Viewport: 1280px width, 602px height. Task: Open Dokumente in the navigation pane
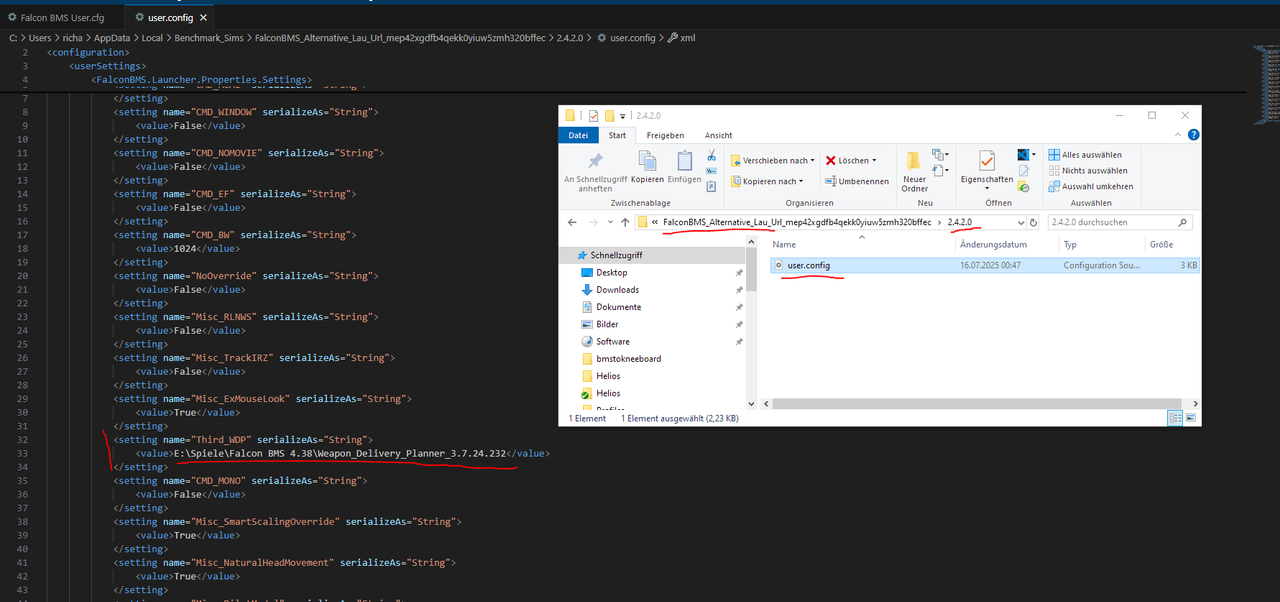[x=618, y=307]
